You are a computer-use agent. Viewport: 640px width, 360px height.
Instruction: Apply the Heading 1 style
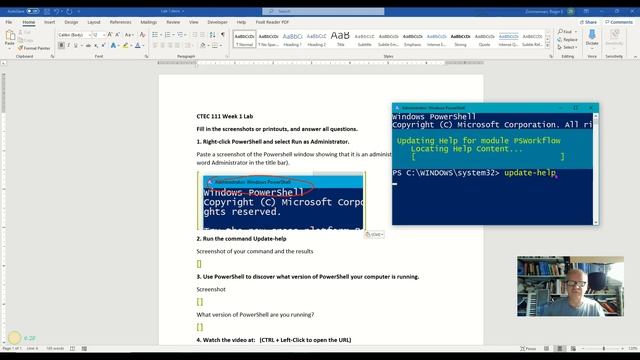coord(293,39)
